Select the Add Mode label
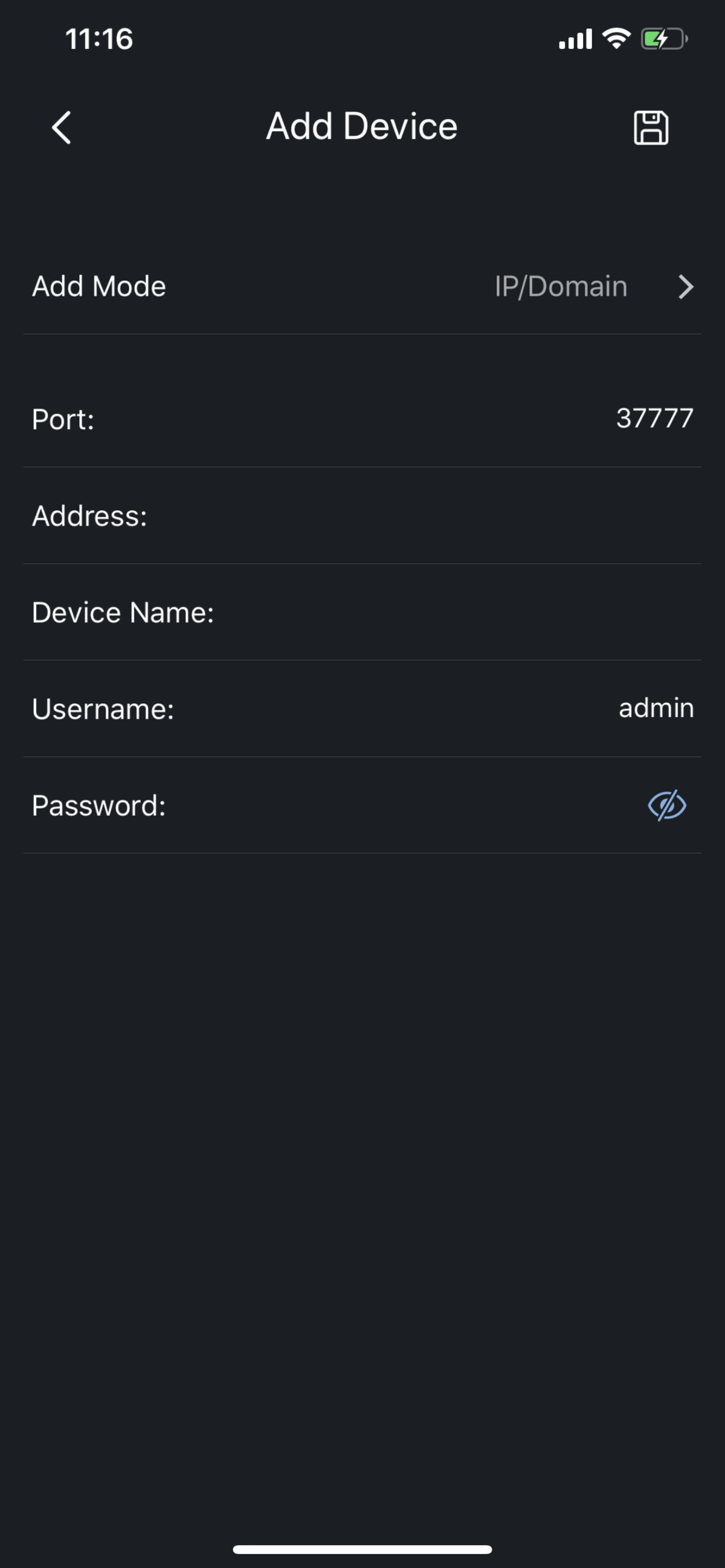This screenshot has width=725, height=1568. click(98, 287)
